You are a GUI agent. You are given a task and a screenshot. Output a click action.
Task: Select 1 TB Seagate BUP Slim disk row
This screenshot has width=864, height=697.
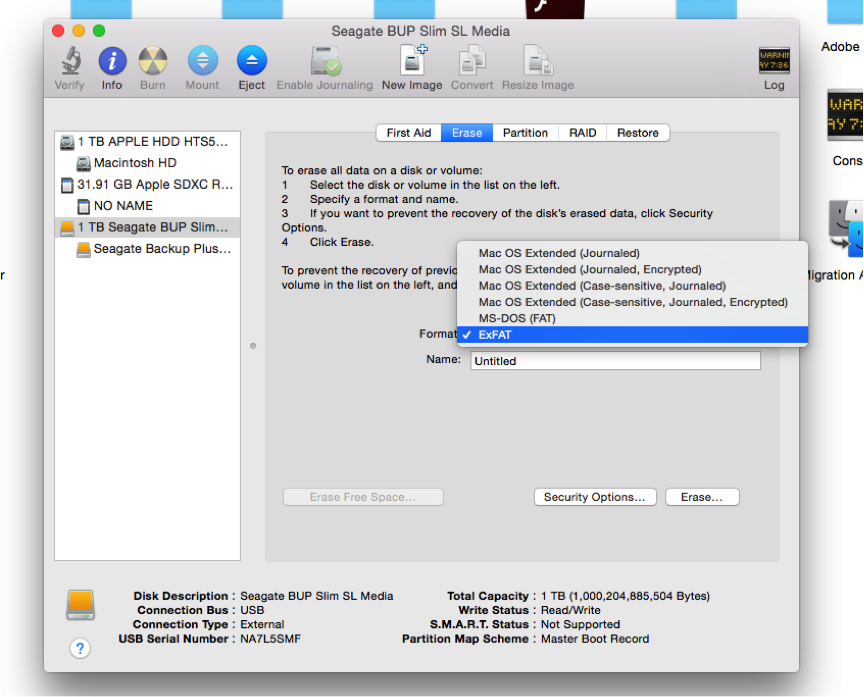coord(148,227)
